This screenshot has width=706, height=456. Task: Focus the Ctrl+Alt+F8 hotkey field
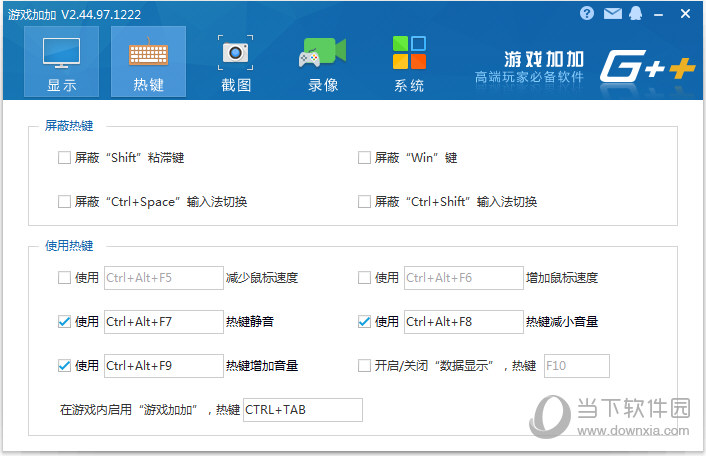point(464,322)
